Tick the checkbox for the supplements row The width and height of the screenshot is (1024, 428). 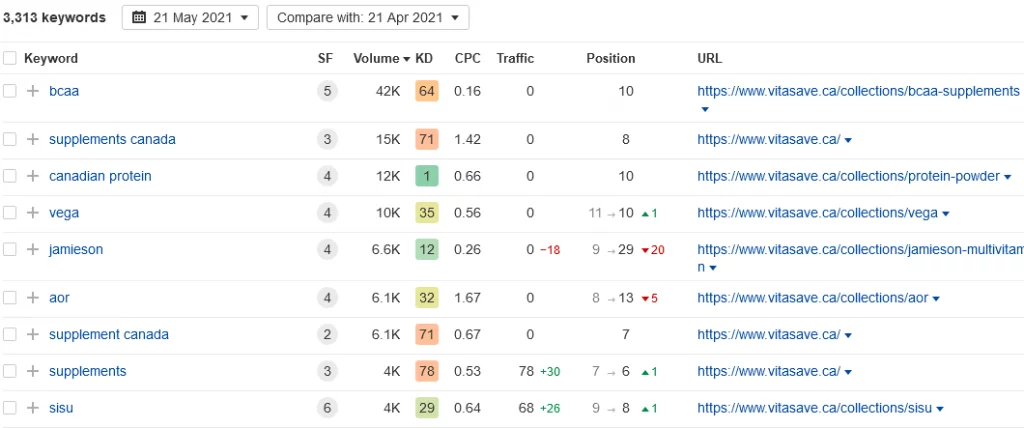pos(10,371)
